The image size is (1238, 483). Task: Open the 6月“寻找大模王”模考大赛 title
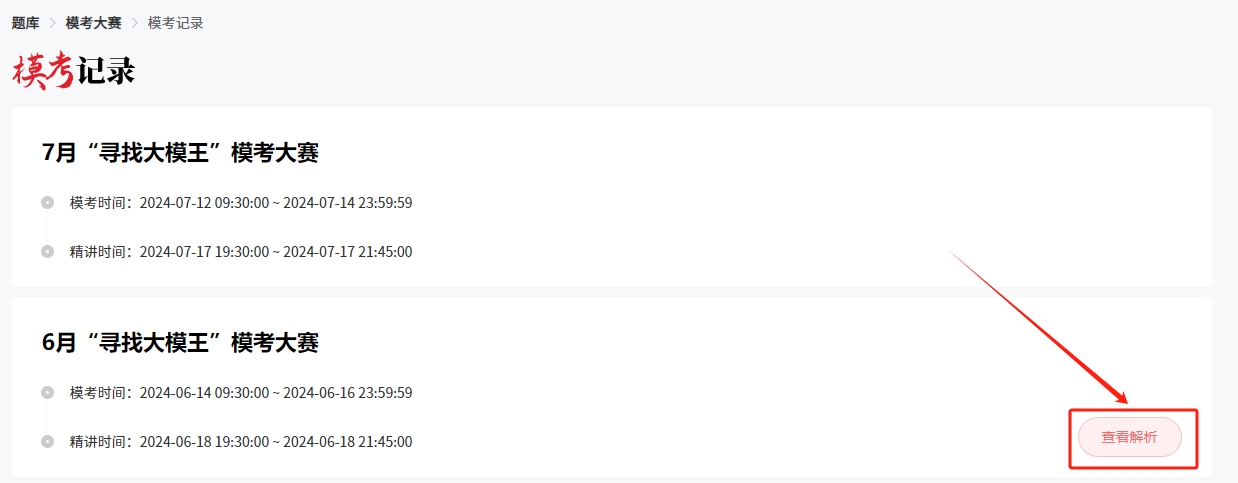tap(180, 343)
